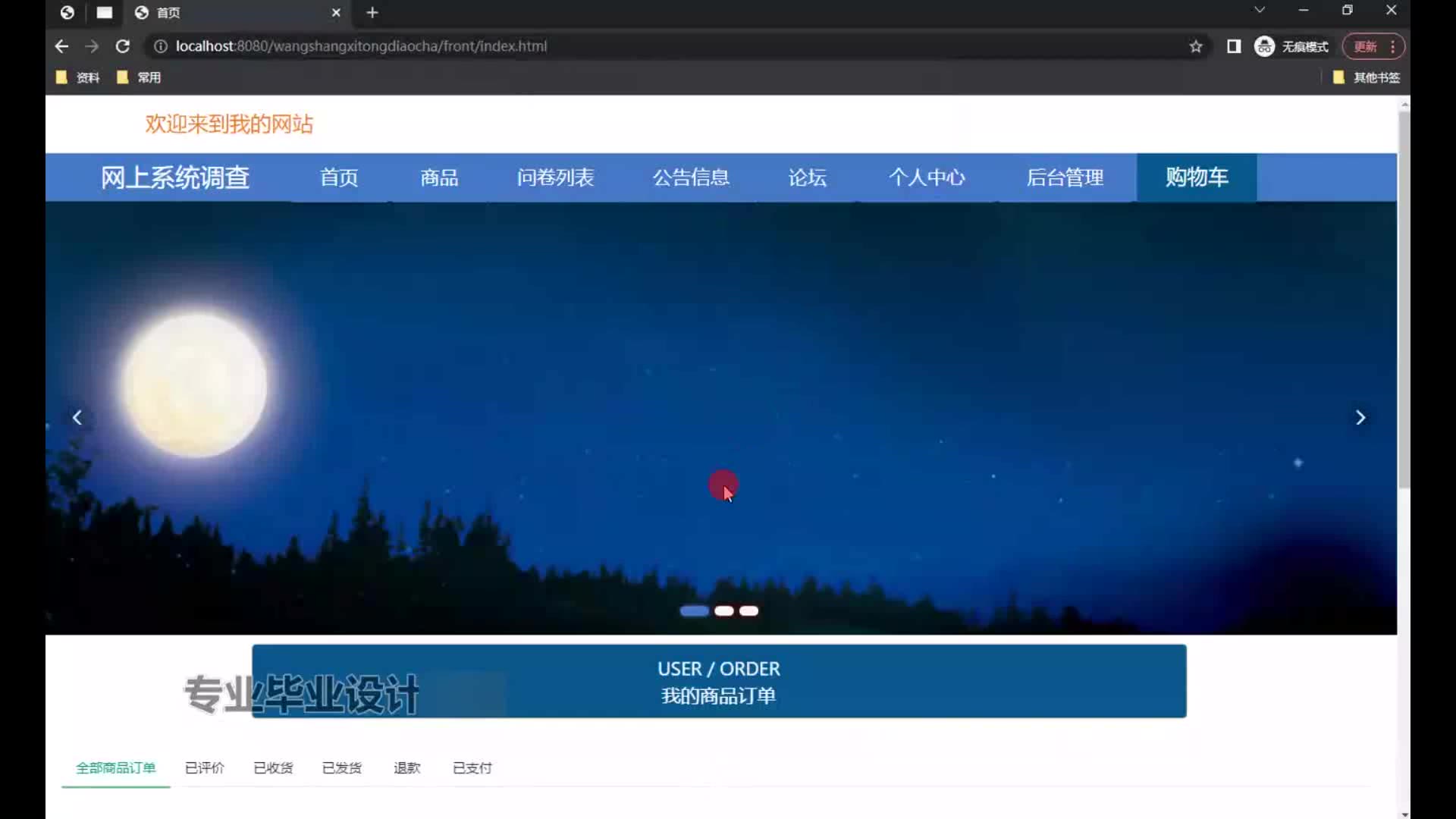Show next carousel slide with right arrow
Image resolution: width=1456 pixels, height=819 pixels.
(x=1360, y=418)
